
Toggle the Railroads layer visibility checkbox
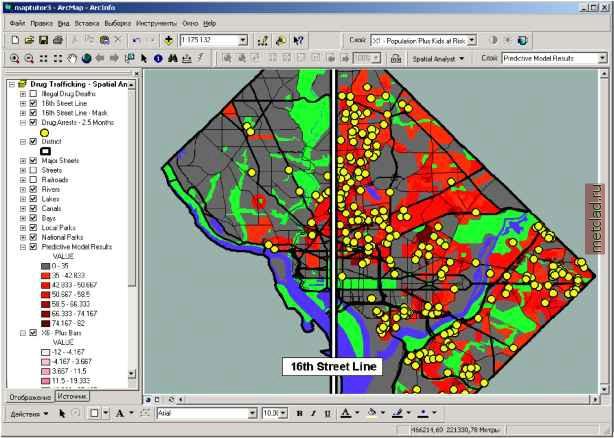tap(34, 180)
